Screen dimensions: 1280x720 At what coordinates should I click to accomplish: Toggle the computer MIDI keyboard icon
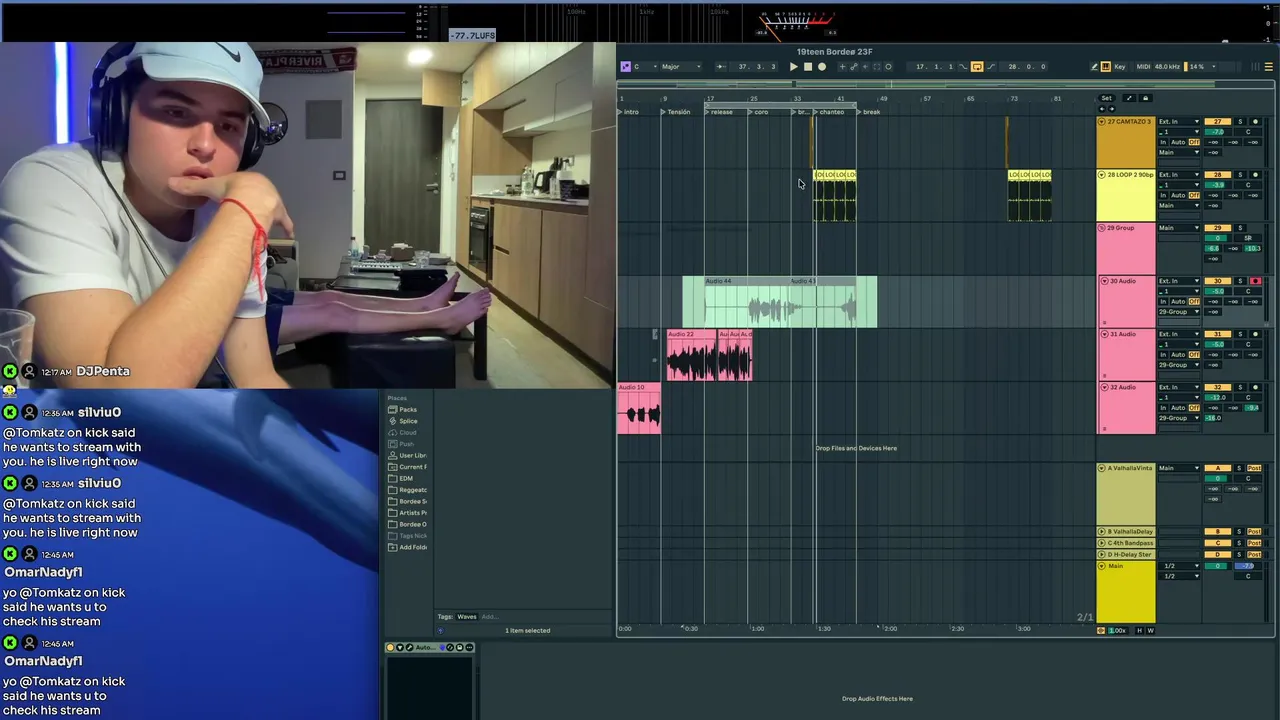click(1105, 67)
